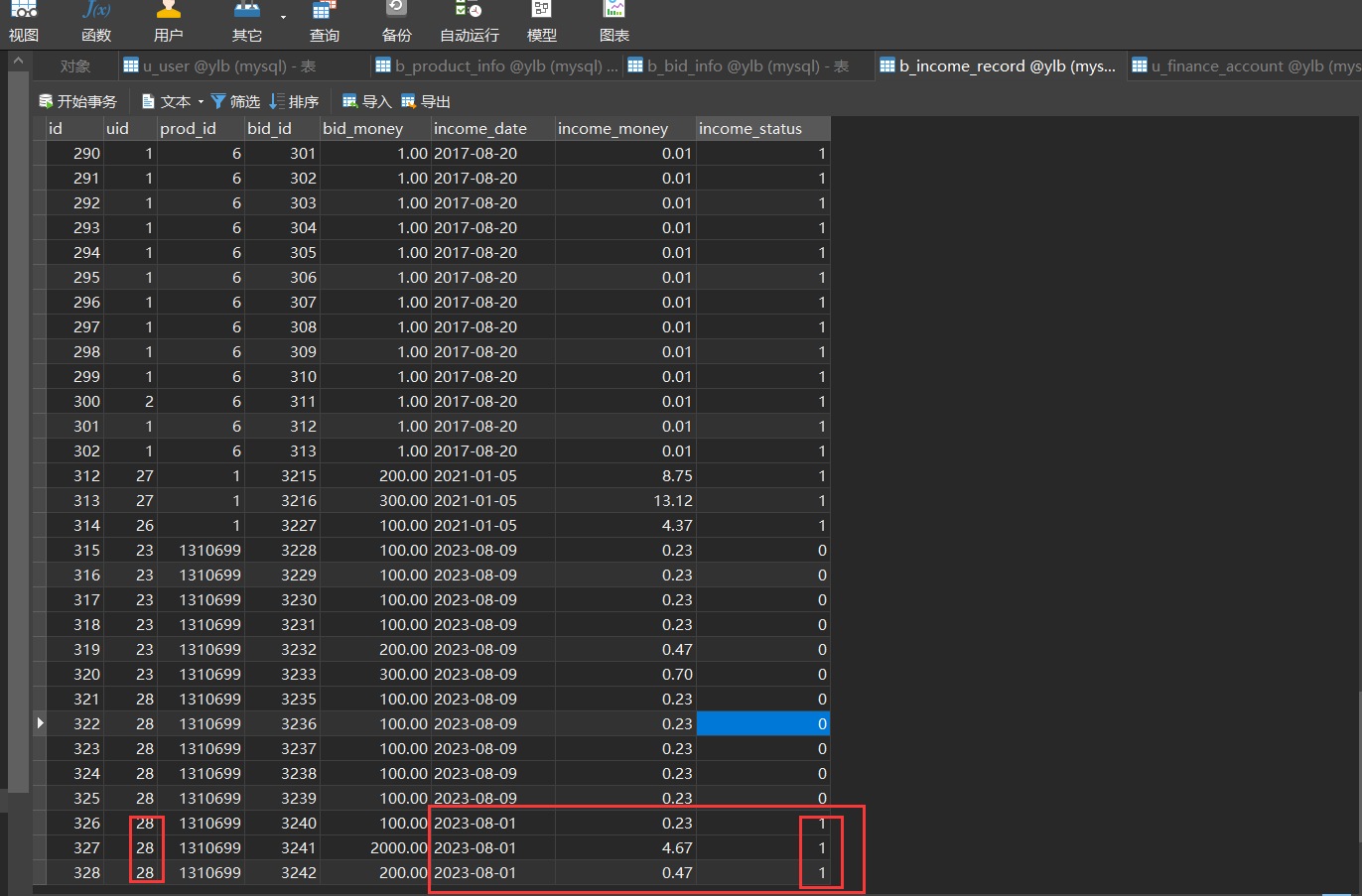Open the 查询 (Query) toolbar icon
Screen dimensions: 1362x896
[325, 22]
